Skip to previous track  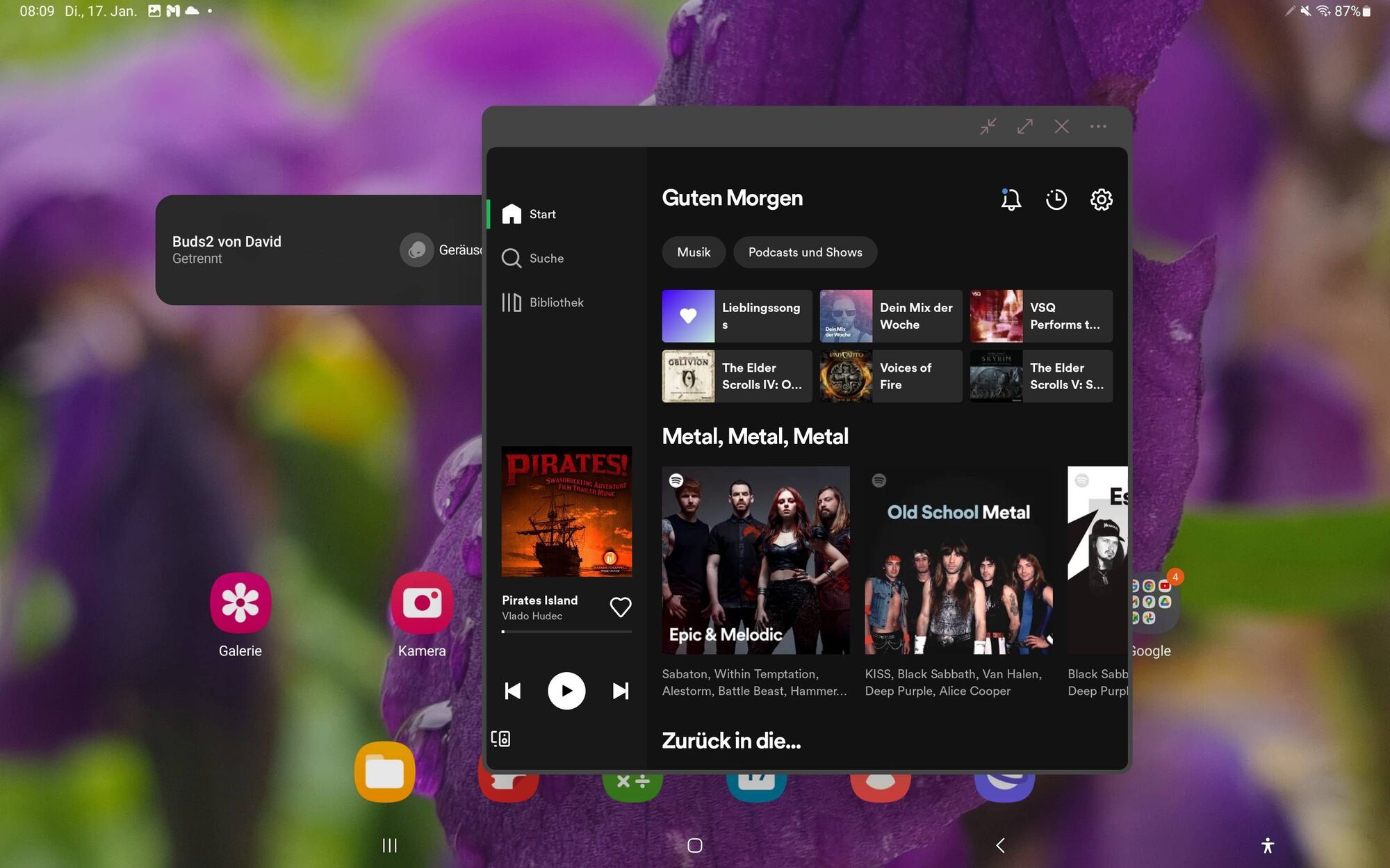[513, 691]
